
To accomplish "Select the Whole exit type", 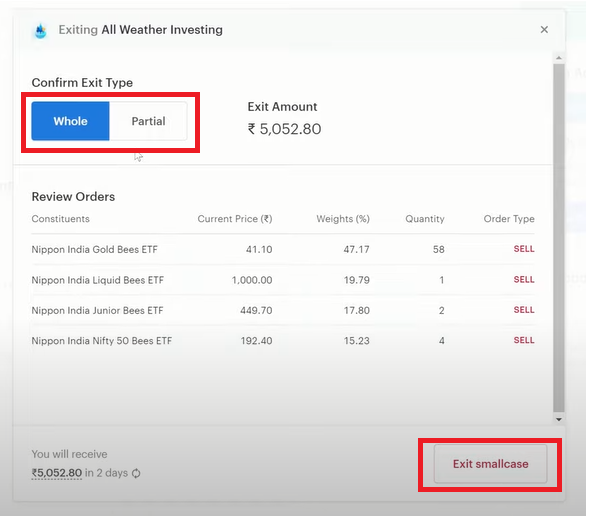I will [70, 121].
